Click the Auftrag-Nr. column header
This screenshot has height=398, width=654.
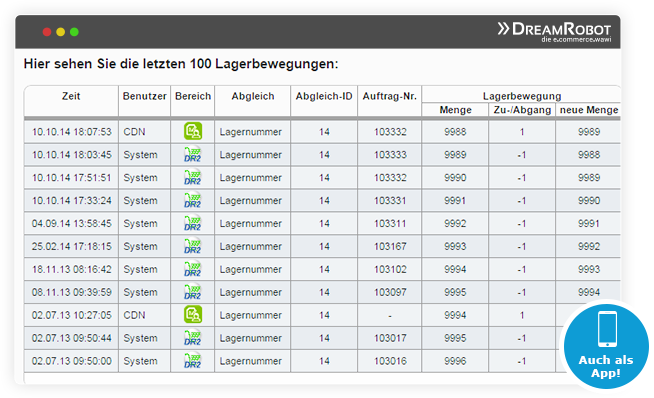pyautogui.click(x=390, y=96)
